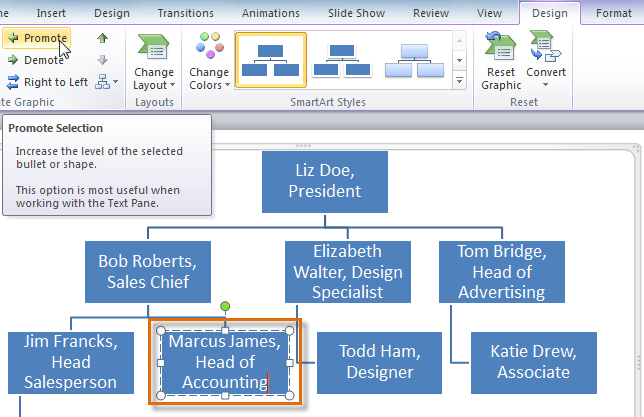
Task: Click the Demote button
Action: (37, 60)
